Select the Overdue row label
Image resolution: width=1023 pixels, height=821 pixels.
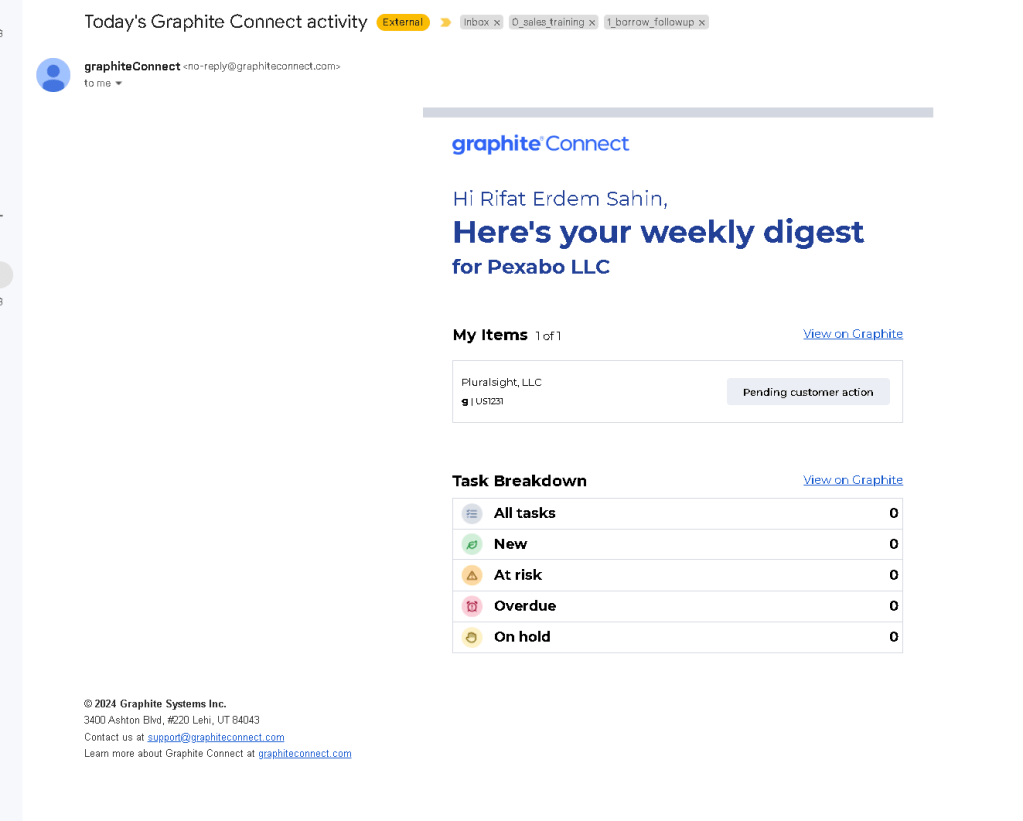[x=525, y=606]
